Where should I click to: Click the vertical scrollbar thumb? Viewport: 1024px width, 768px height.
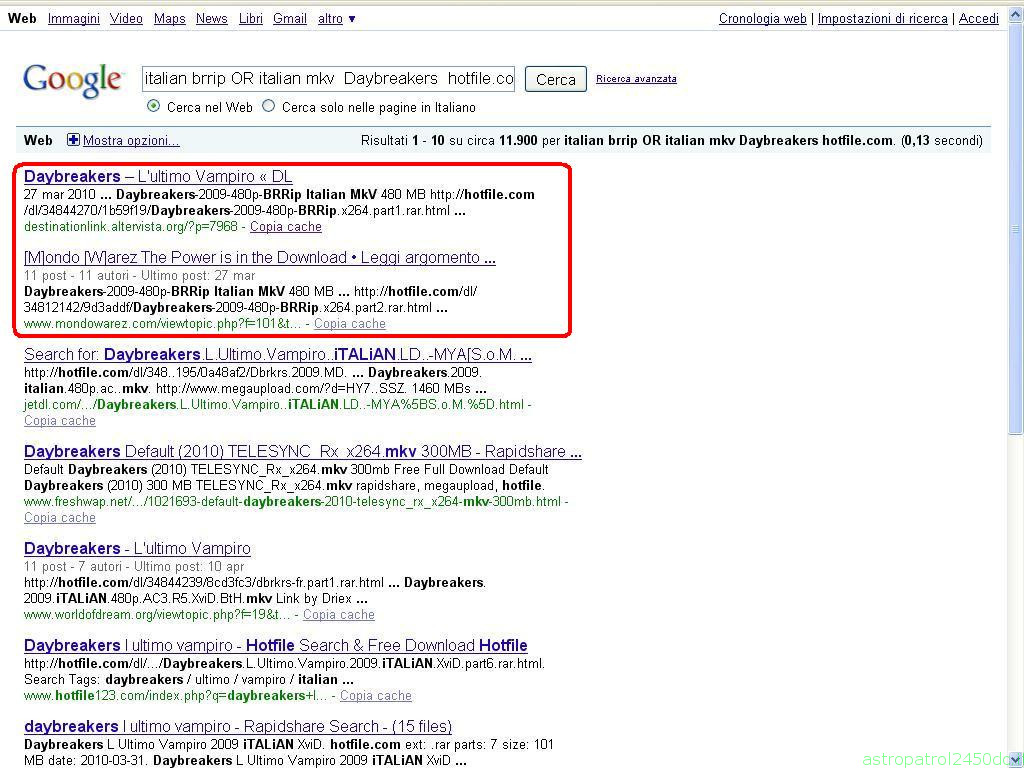1015,231
